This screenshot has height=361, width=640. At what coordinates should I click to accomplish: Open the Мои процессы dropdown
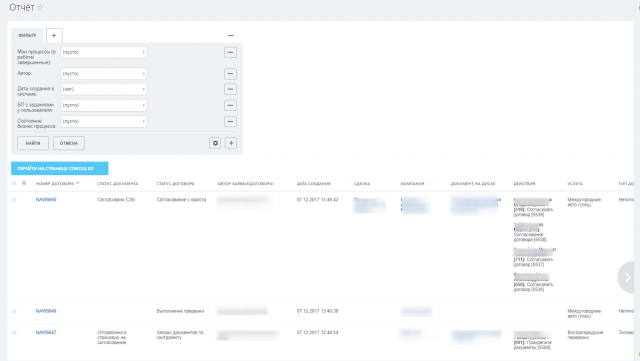coord(104,52)
